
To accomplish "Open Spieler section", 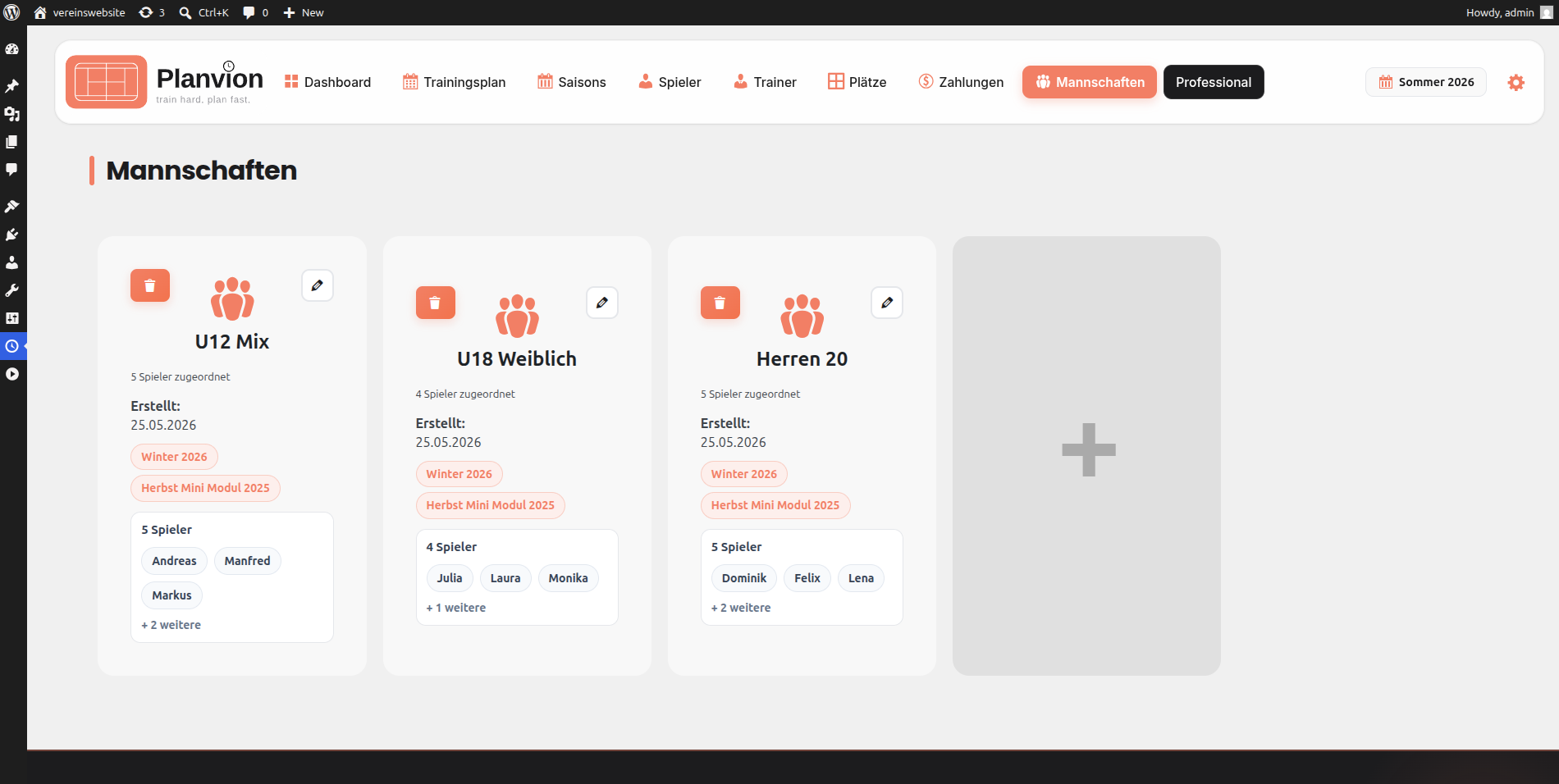I will (670, 82).
